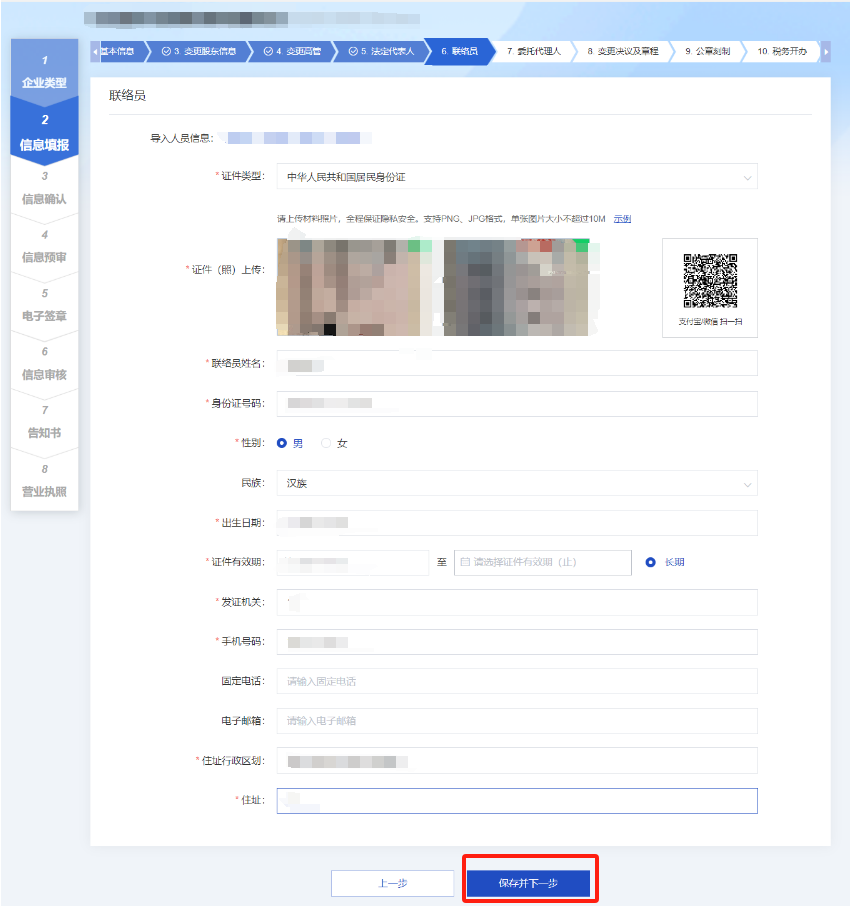Open the 示例 link for upload example
The image size is (851, 906).
coord(622,219)
